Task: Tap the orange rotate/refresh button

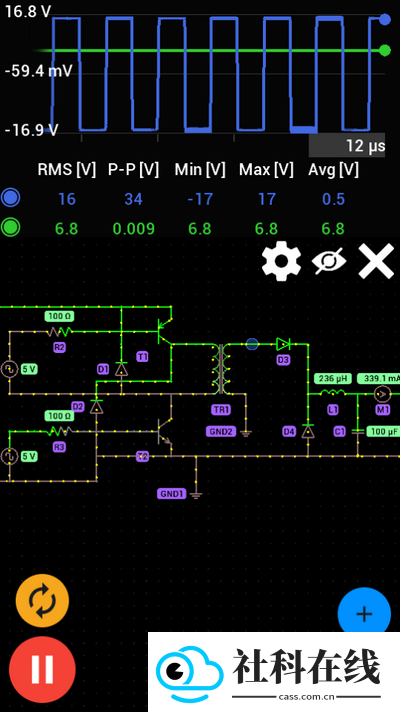Action: (42, 601)
